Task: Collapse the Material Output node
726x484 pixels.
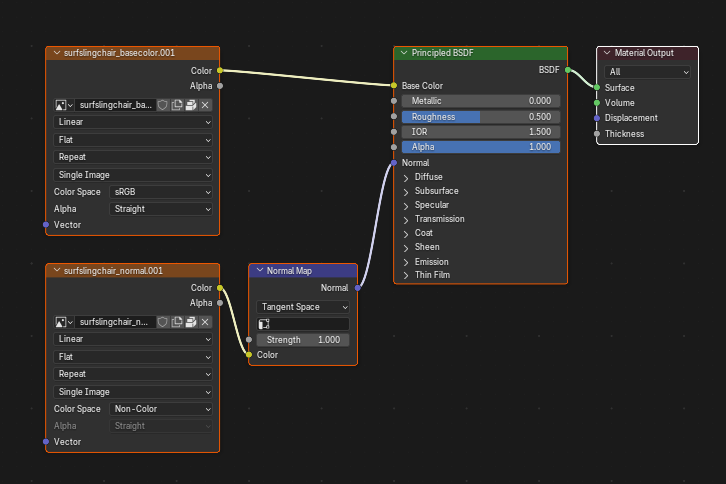Action: (x=607, y=53)
